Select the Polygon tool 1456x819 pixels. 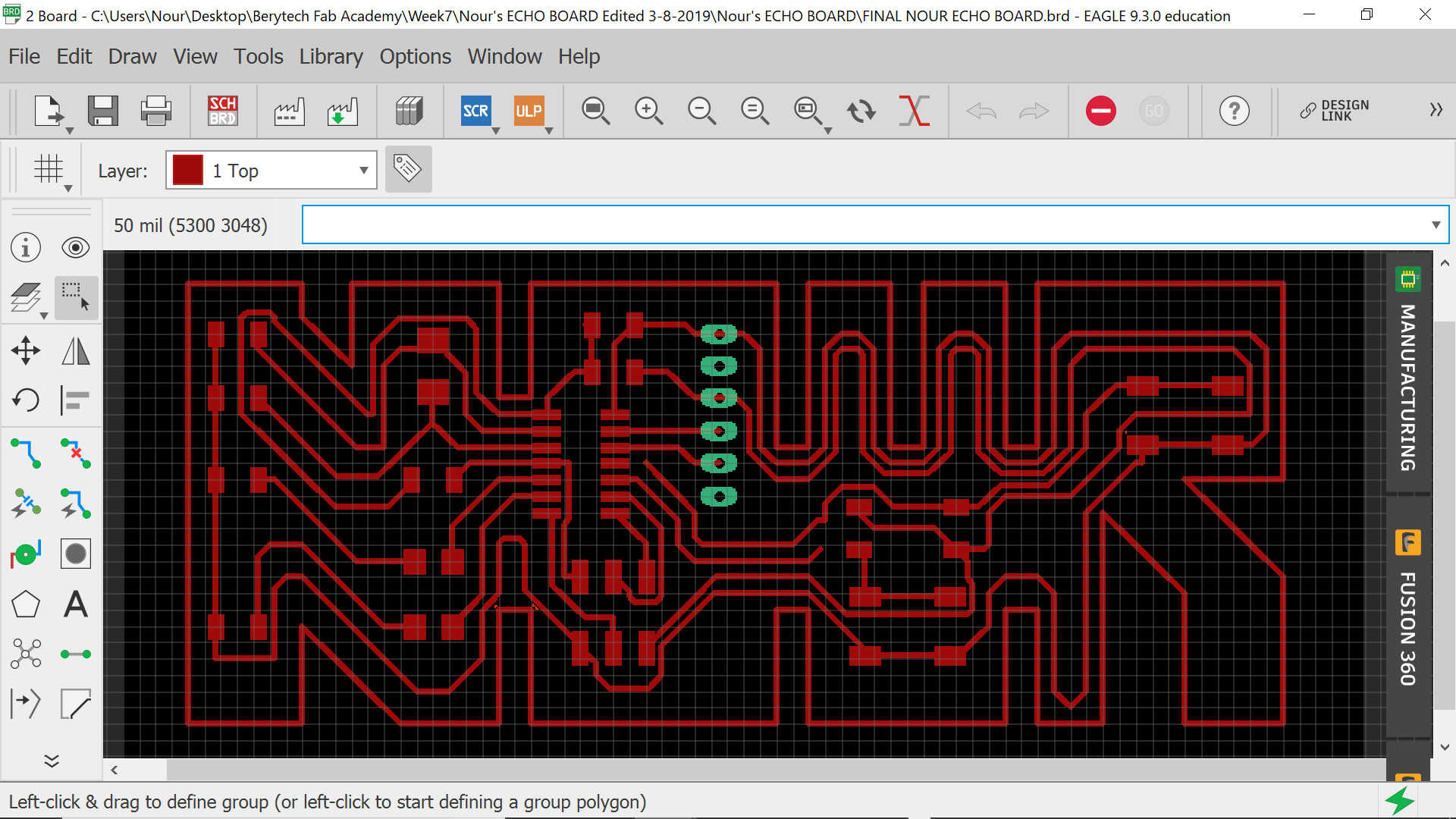26,604
